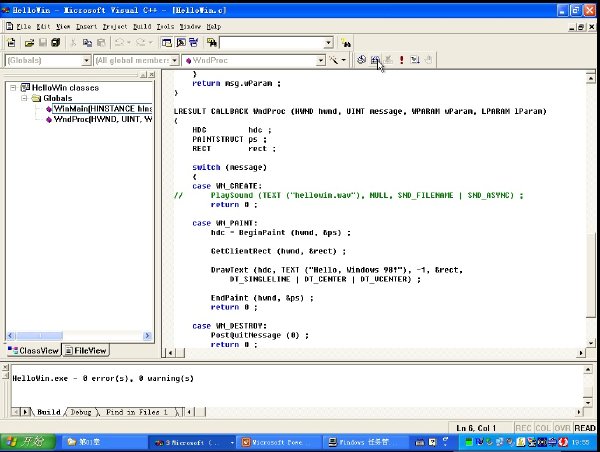
Task: Click the Paste clipboard icon
Action: click(101, 42)
